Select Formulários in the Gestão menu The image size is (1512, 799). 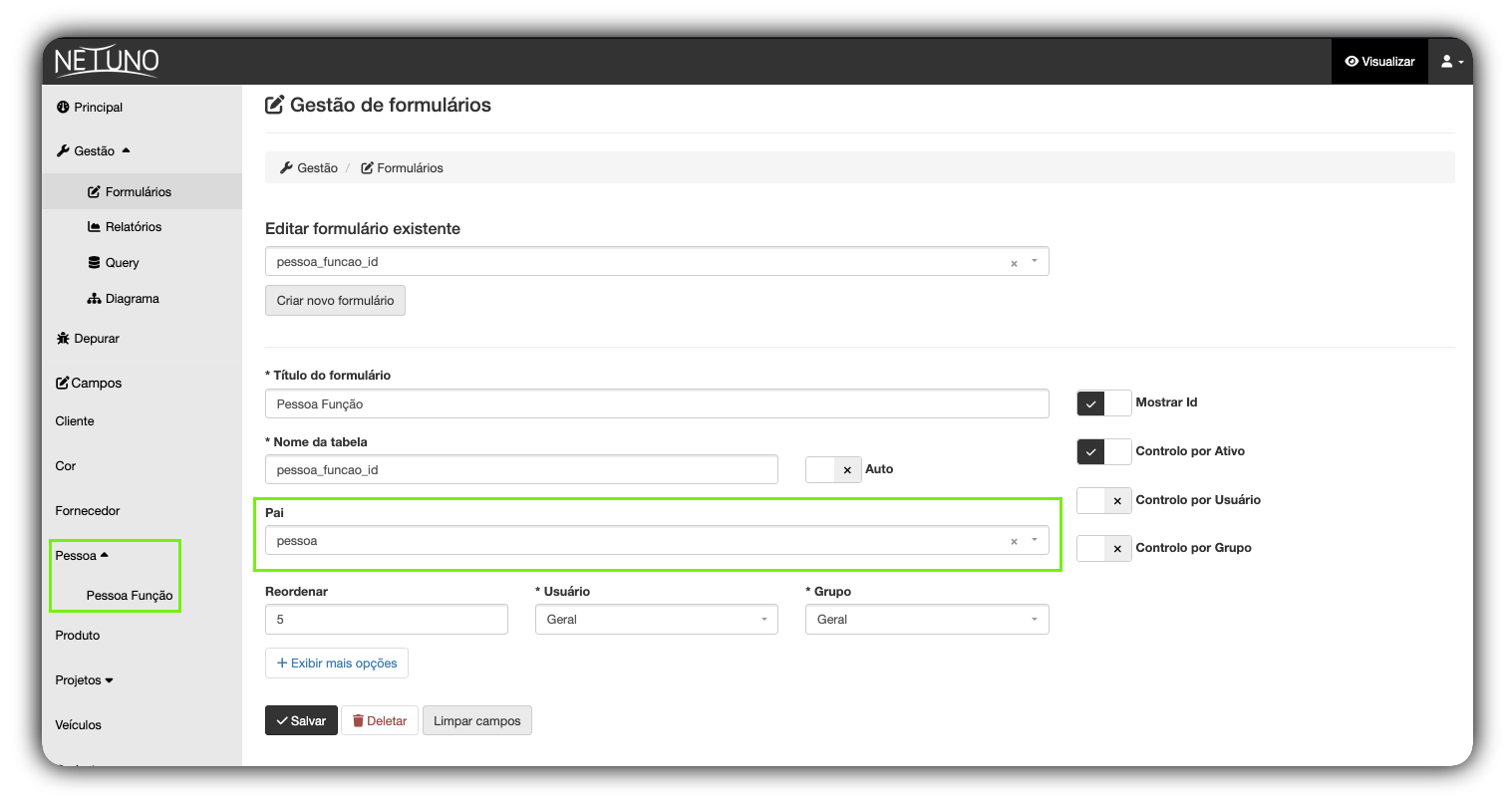pos(130,192)
